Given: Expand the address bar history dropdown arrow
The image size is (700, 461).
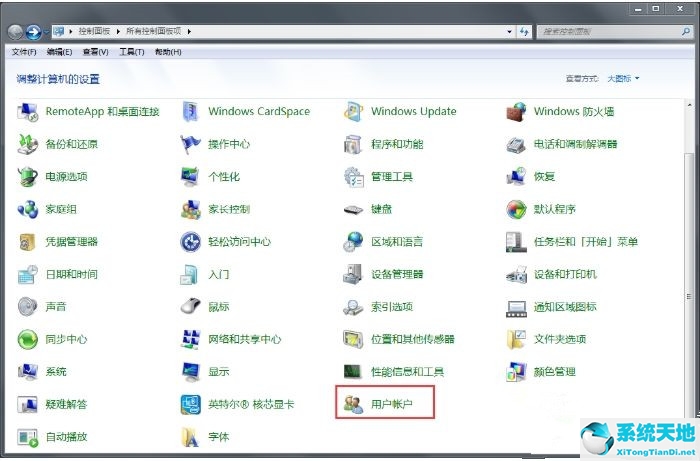Looking at the screenshot, I should (509, 32).
